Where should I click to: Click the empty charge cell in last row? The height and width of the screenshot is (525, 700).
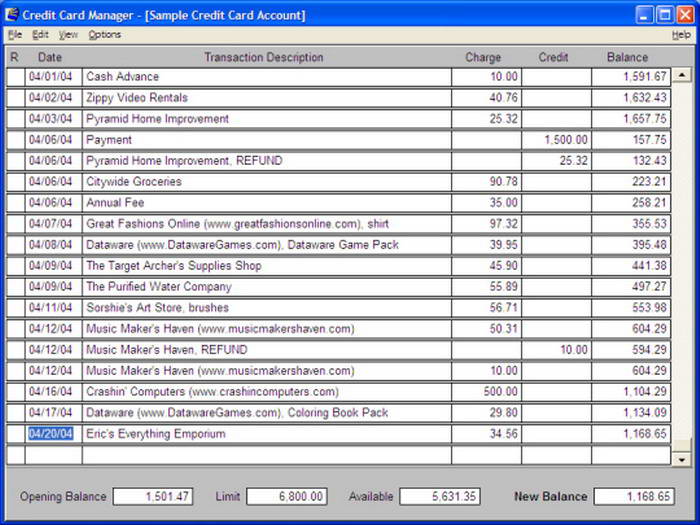487,455
